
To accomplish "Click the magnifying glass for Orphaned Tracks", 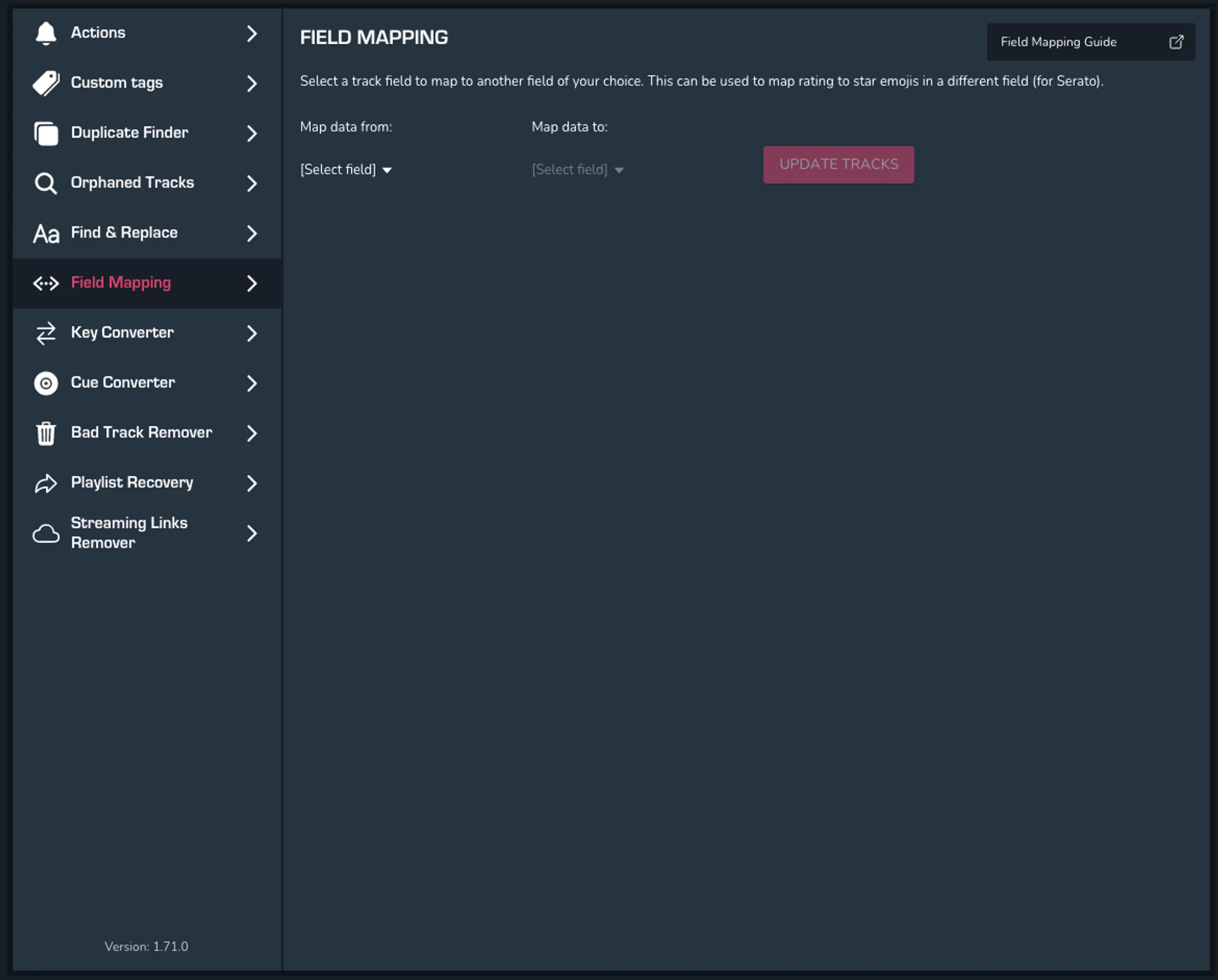I will point(46,183).
